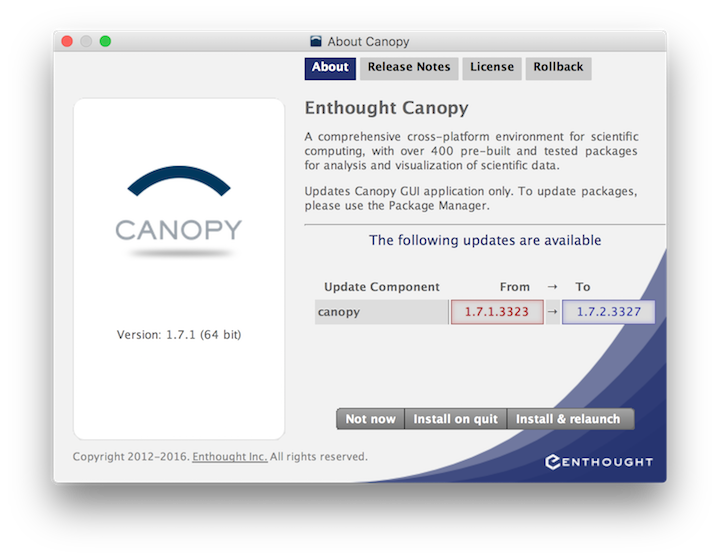Open the Release Notes tab

click(x=409, y=68)
